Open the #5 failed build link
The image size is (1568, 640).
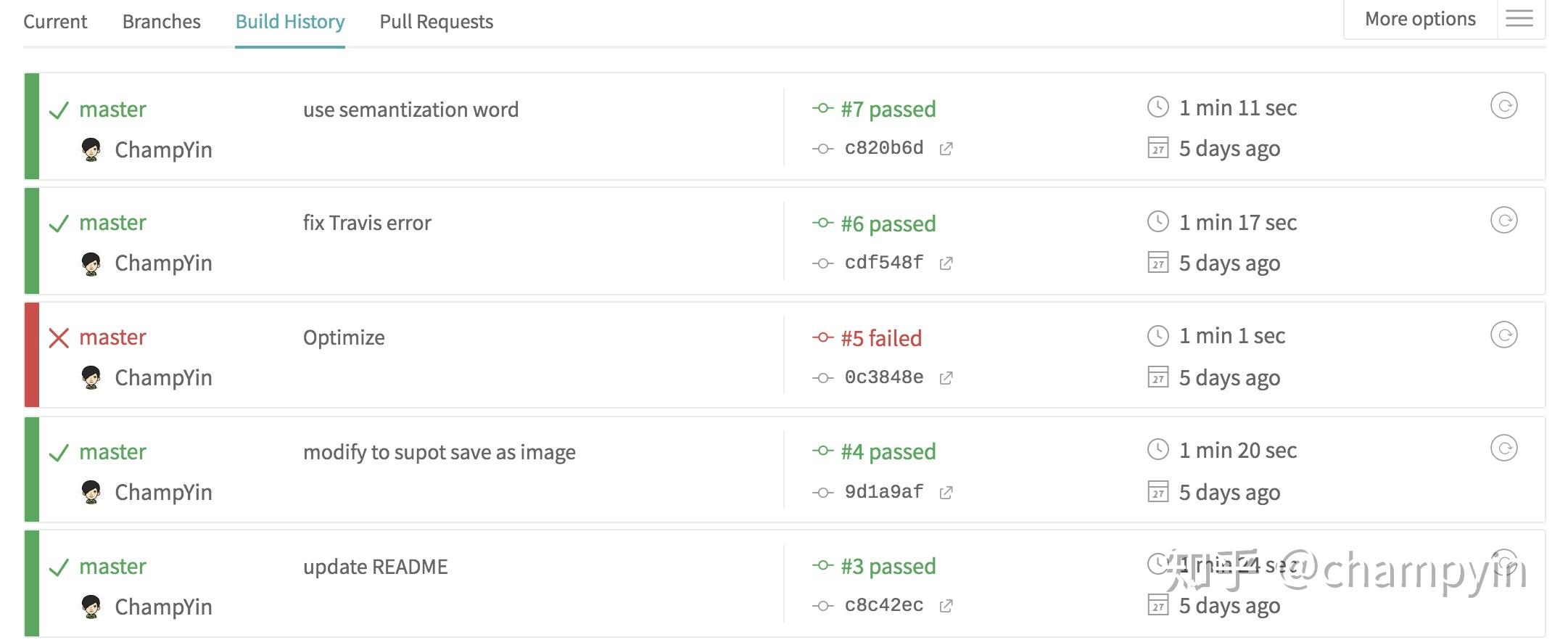tap(880, 338)
